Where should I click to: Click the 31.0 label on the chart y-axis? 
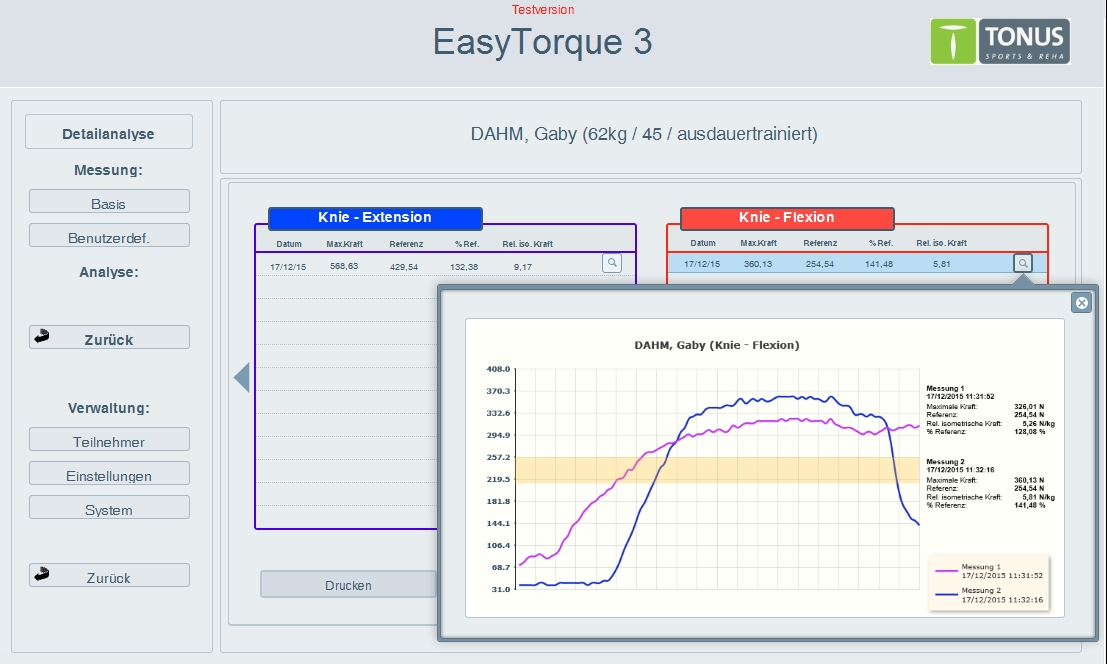(501, 589)
